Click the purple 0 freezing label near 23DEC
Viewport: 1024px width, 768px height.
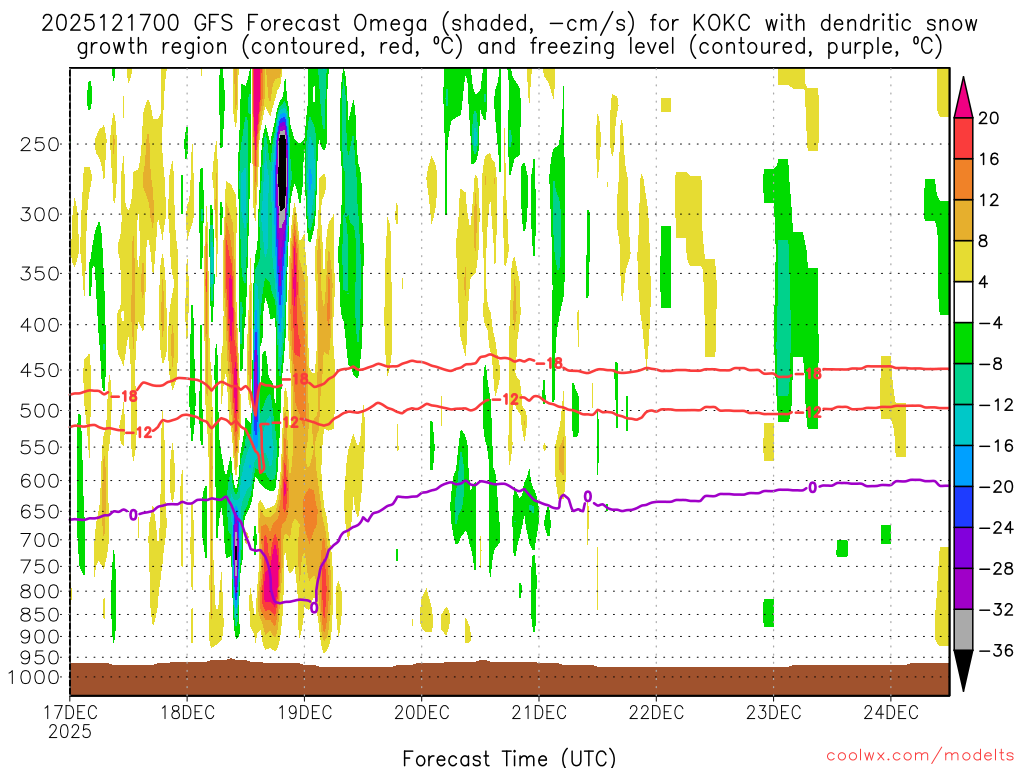click(812, 487)
